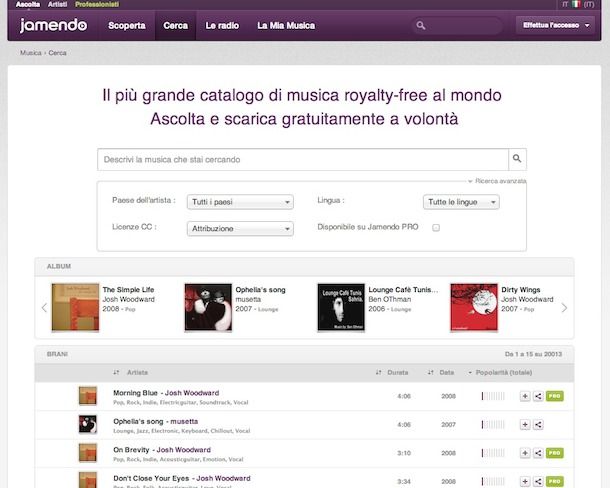The image size is (610, 488).
Task: Open the Morning Blue track title
Action: 135,393
